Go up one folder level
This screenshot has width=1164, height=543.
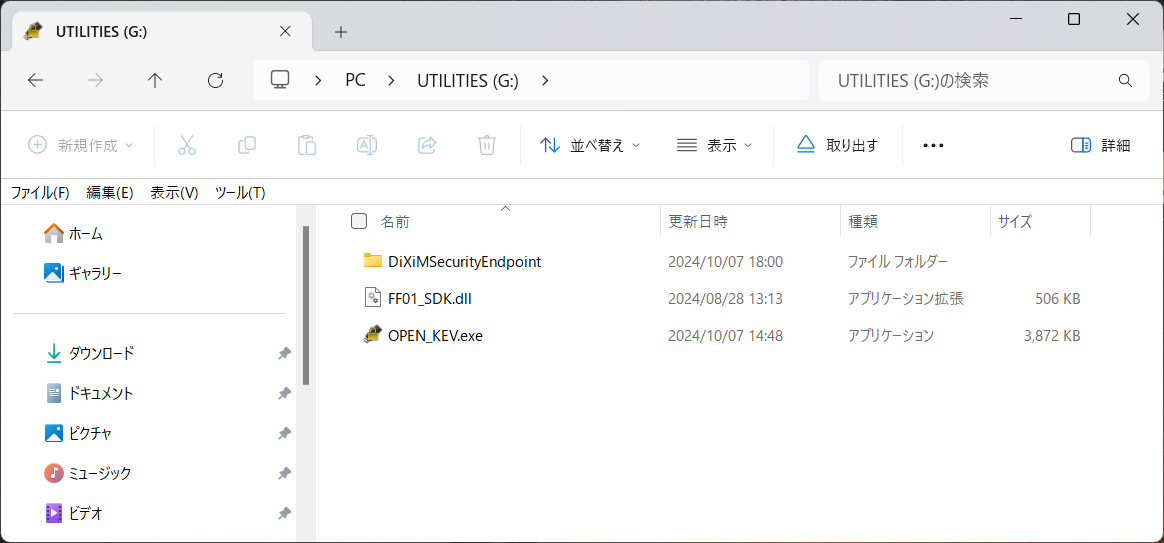click(154, 80)
